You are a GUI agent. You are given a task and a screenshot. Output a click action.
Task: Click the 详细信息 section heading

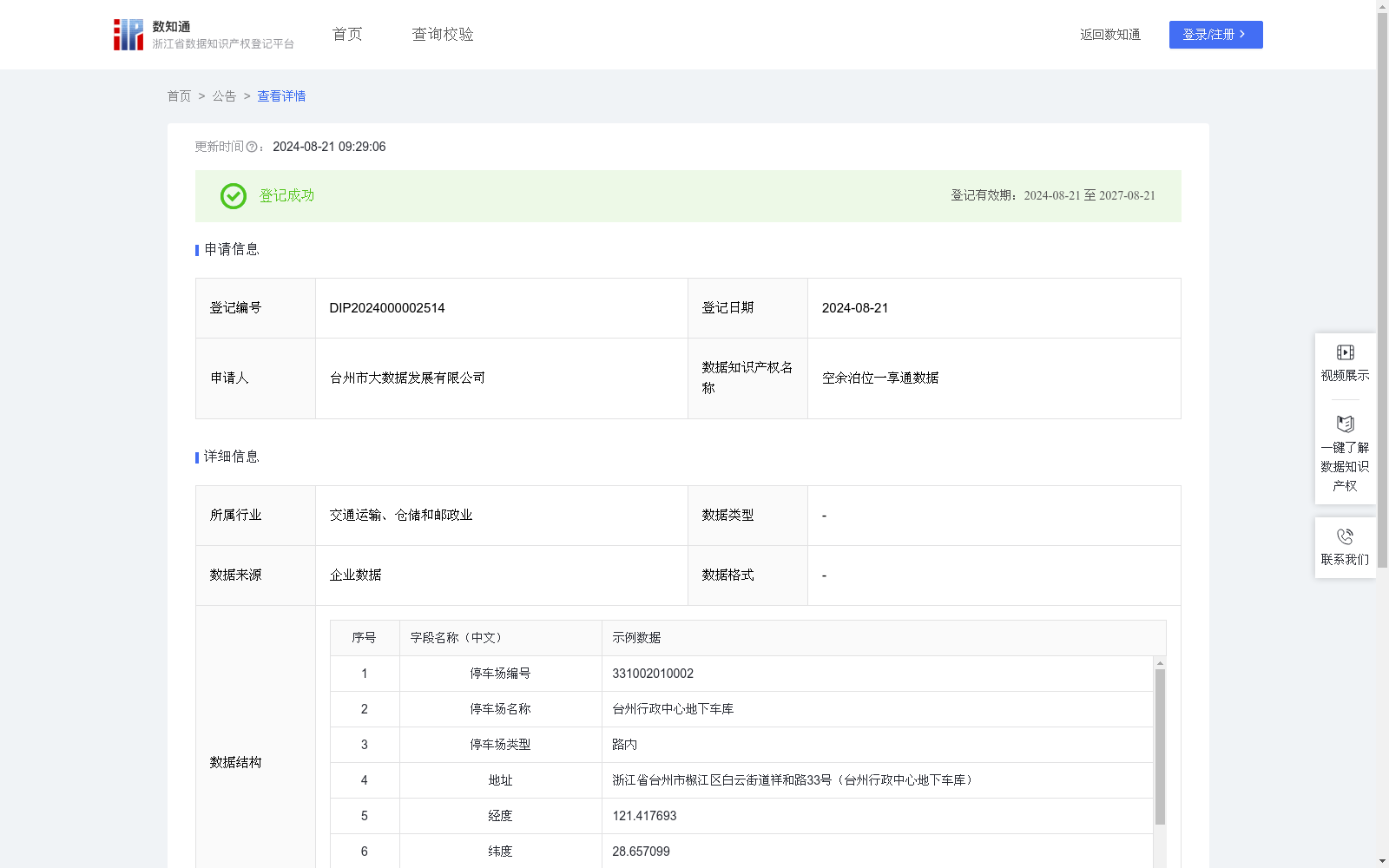click(x=231, y=457)
